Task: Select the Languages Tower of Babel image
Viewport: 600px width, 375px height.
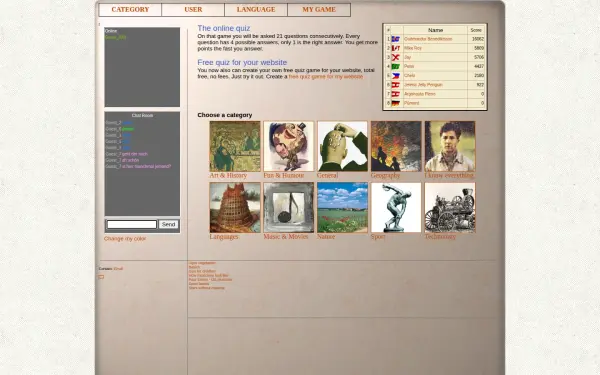Action: (235, 207)
